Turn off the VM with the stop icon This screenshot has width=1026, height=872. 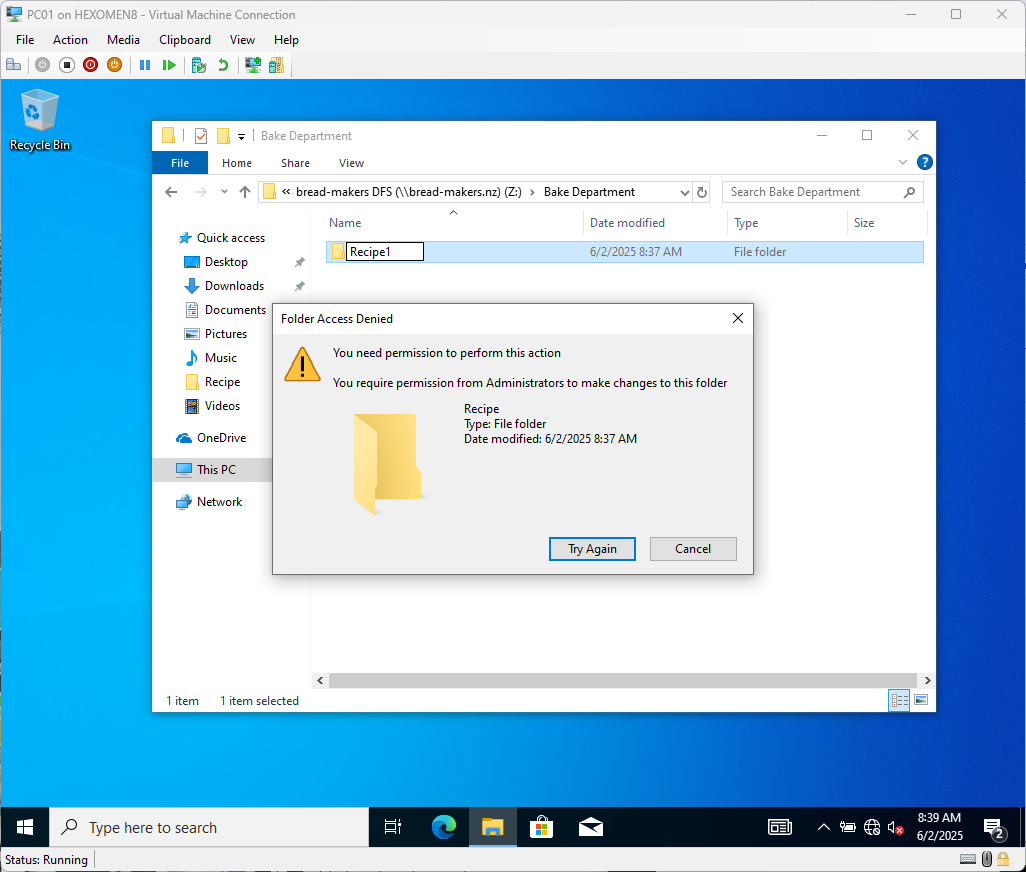click(x=67, y=65)
